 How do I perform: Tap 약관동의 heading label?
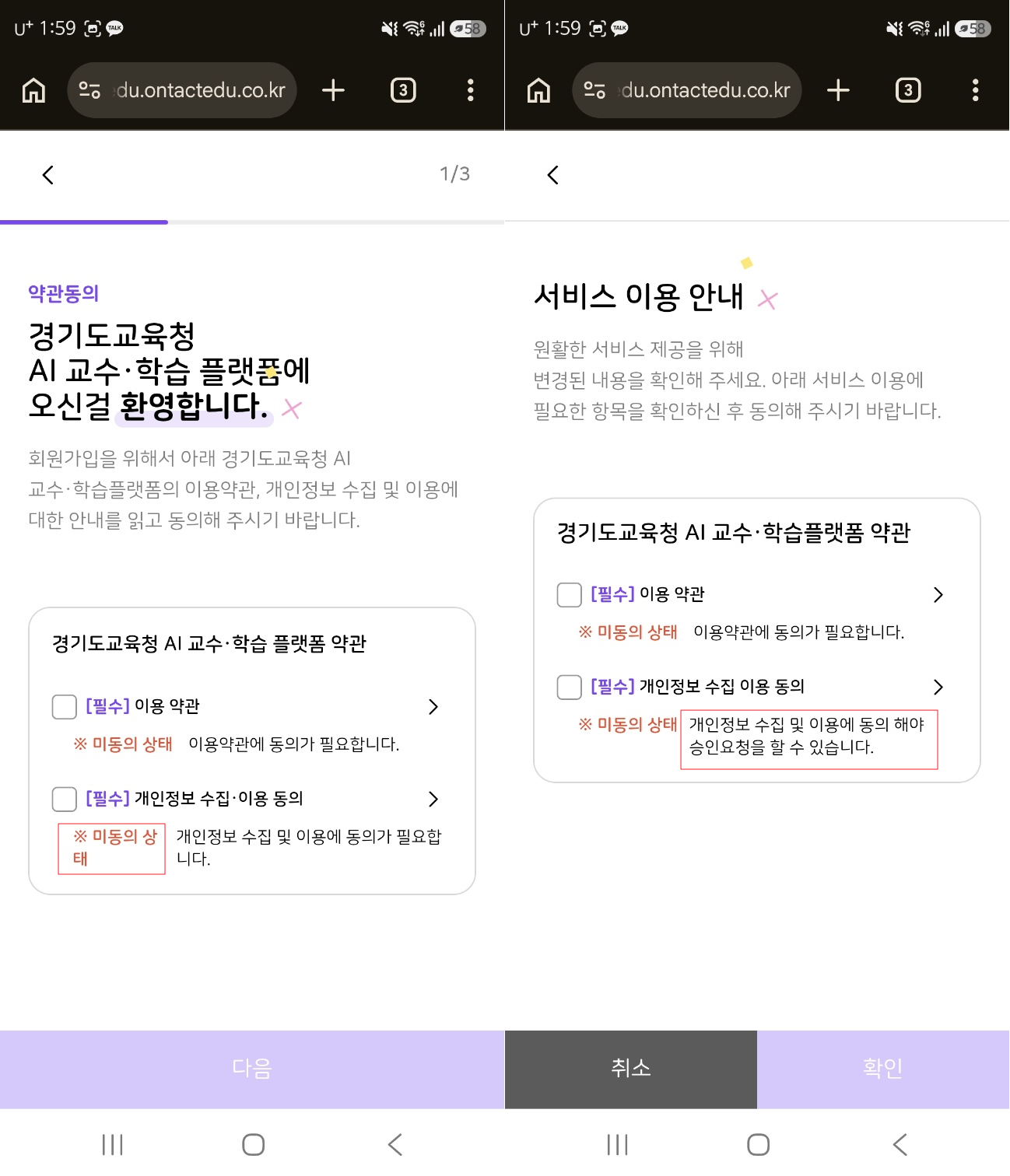[64, 294]
